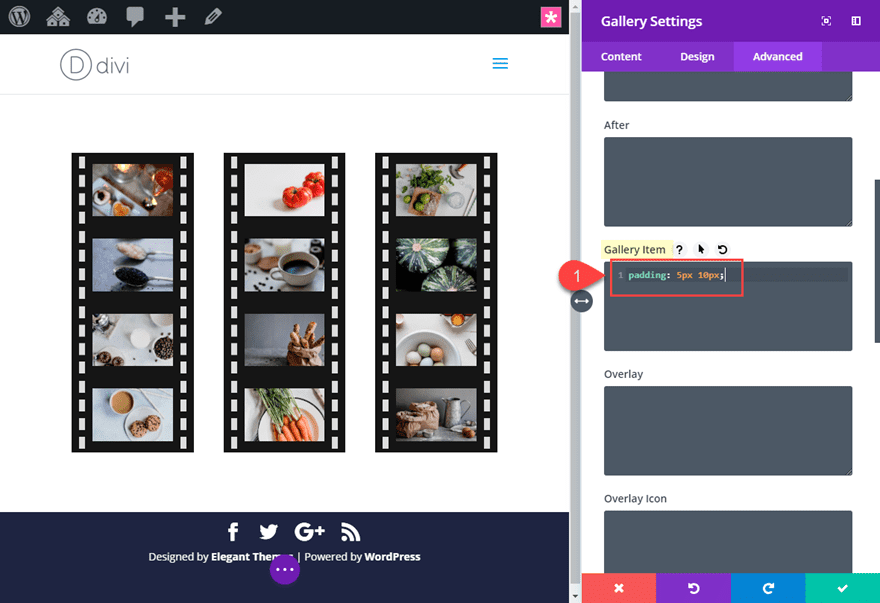Click inside the Overlay CSS text area

(727, 430)
